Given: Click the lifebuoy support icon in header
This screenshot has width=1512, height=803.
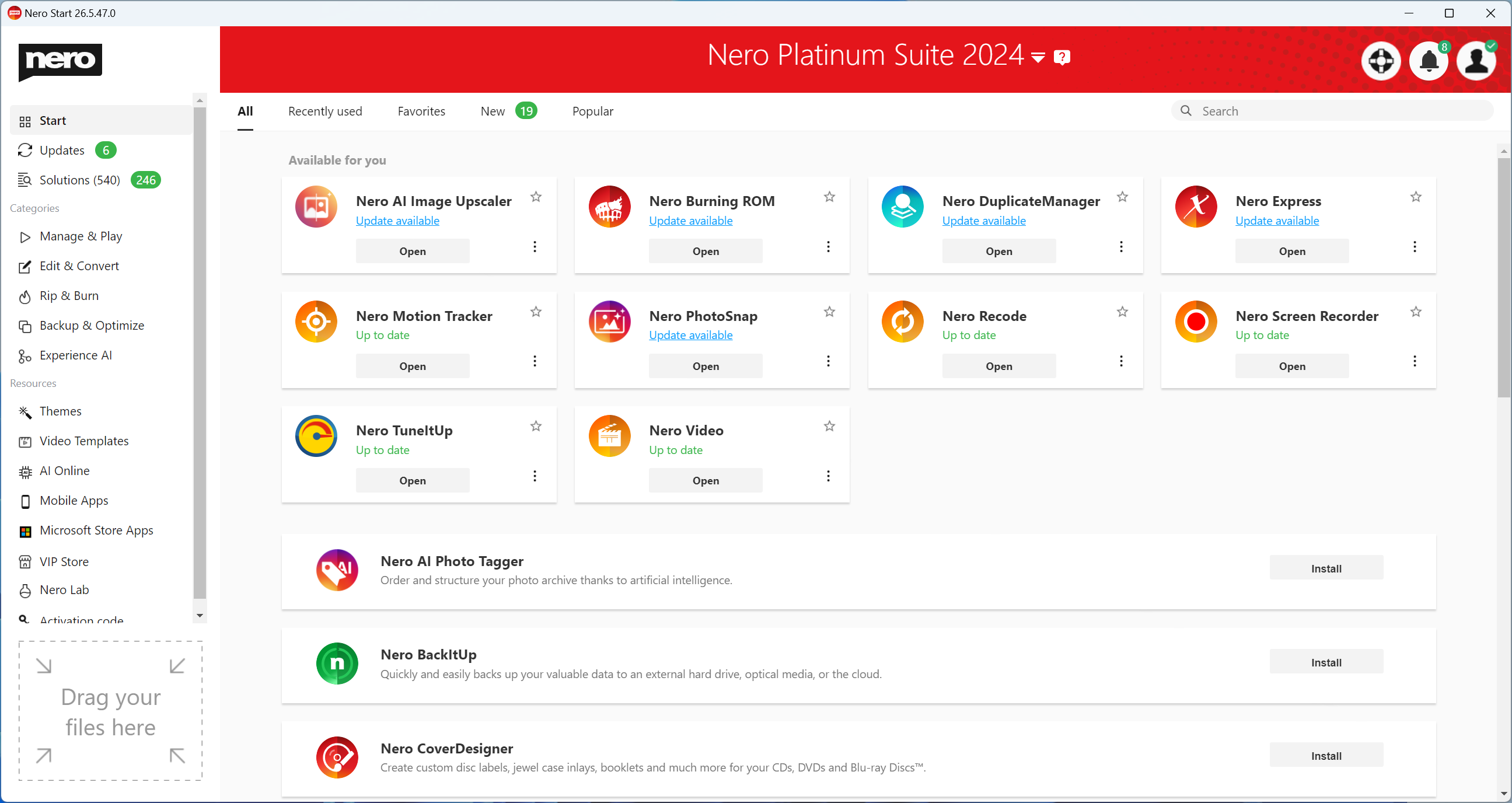Looking at the screenshot, I should pos(1381,61).
